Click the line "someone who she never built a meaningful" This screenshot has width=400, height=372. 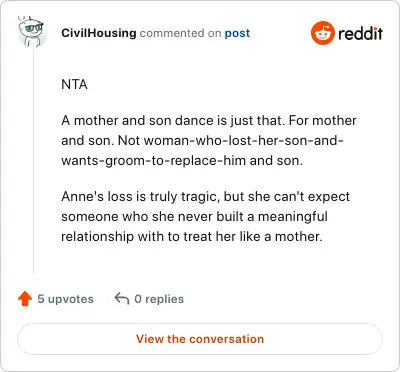pyautogui.click(x=194, y=217)
